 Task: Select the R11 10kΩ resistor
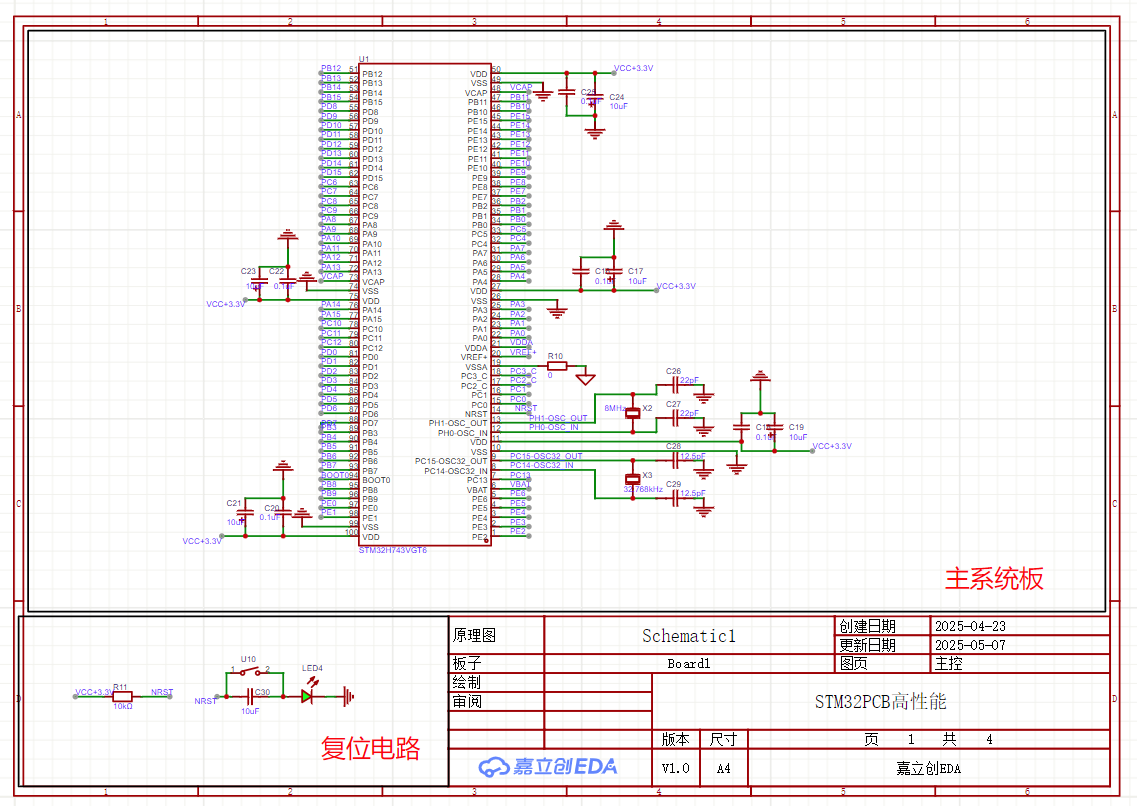click(122, 696)
